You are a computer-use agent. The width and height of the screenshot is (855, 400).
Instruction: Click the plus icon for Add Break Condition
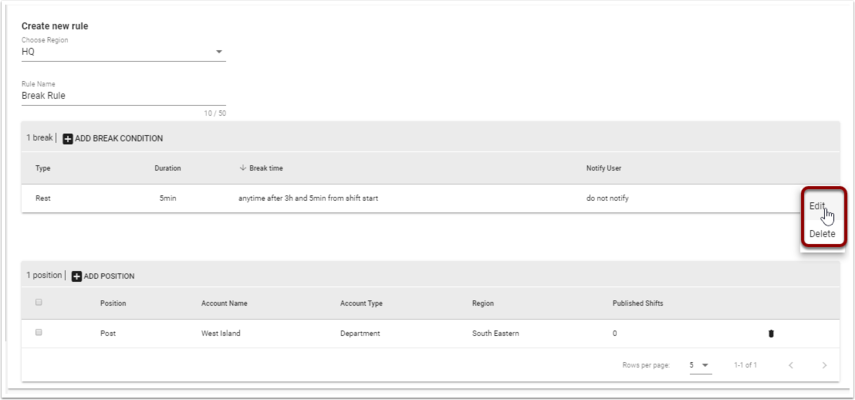(x=68, y=139)
